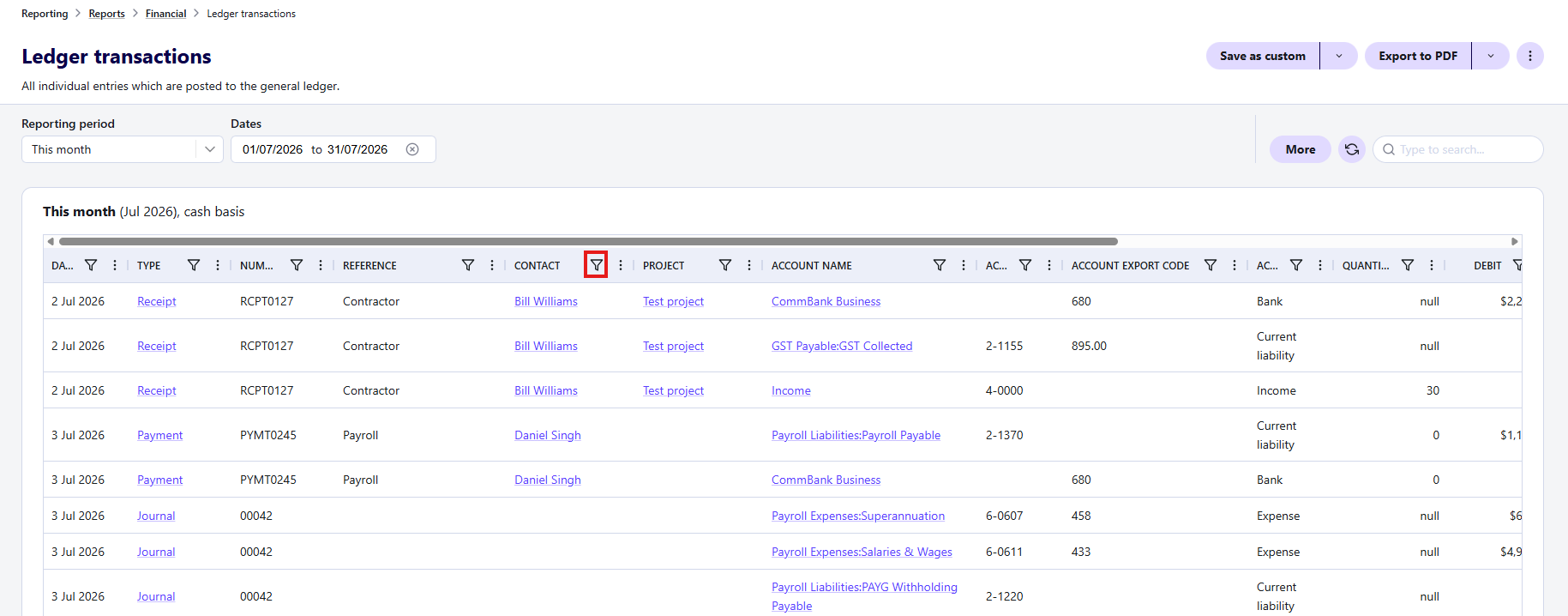Click the Dates range field

click(x=333, y=149)
